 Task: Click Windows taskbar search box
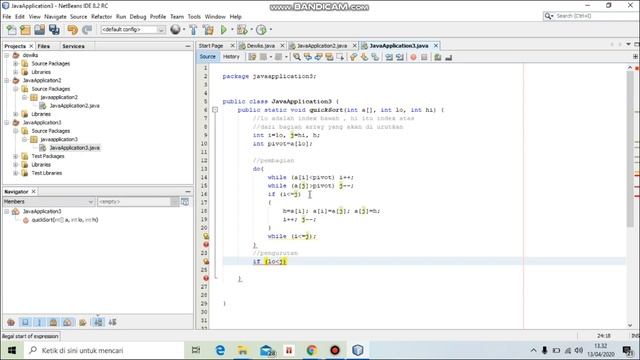[104, 350]
